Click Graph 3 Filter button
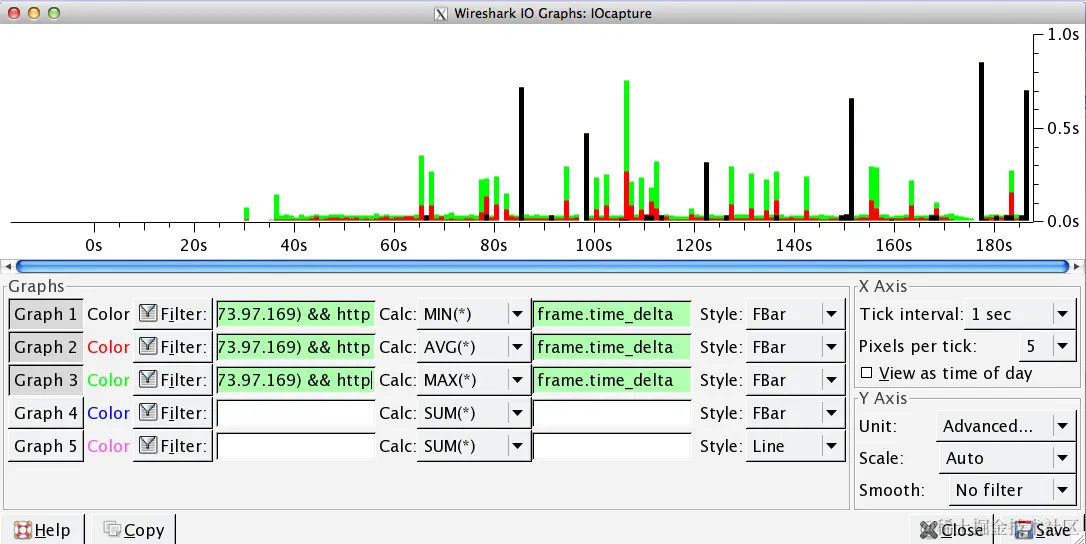The width and height of the screenshot is (1086, 544). pos(172,380)
